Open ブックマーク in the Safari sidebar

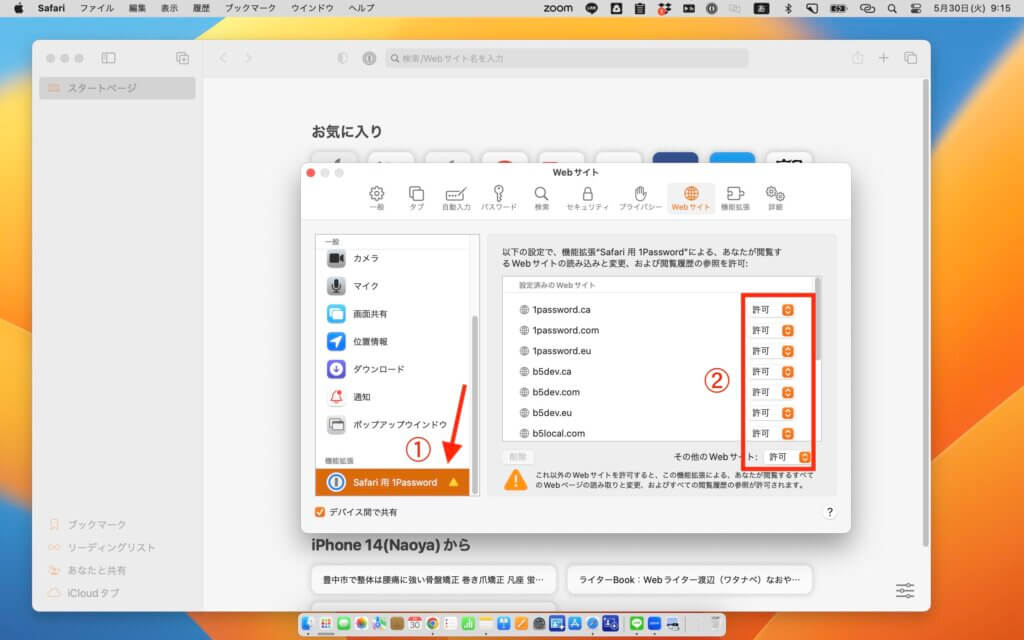tap(88, 524)
